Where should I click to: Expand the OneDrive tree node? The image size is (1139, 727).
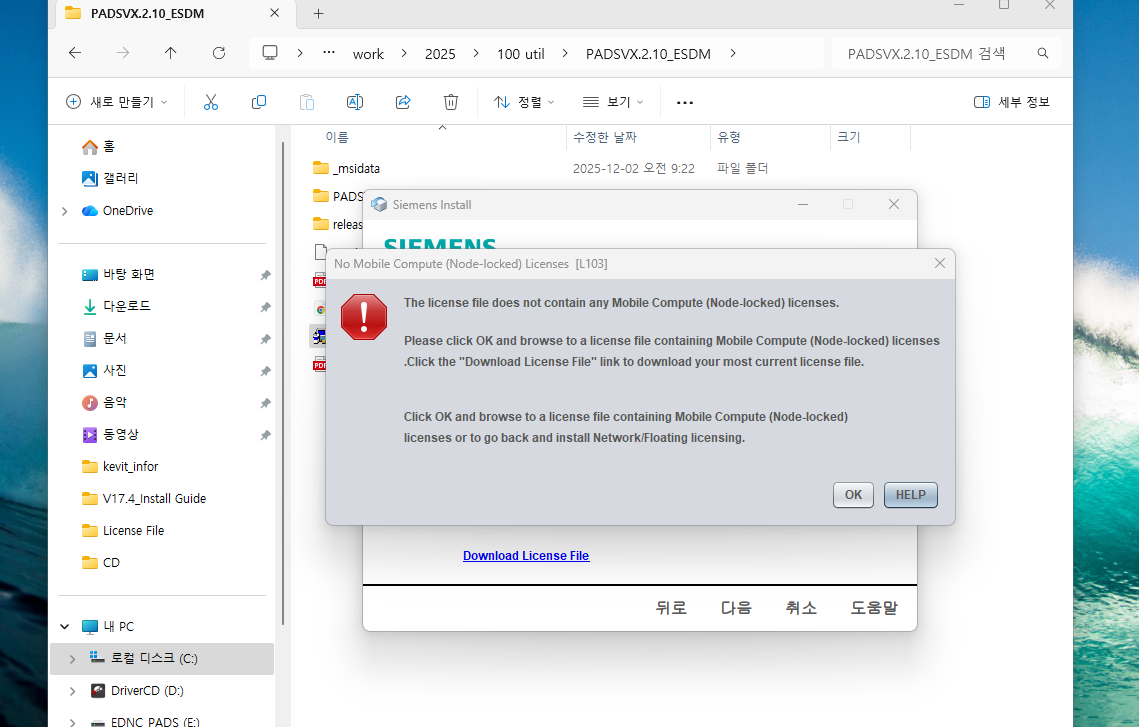pos(65,211)
